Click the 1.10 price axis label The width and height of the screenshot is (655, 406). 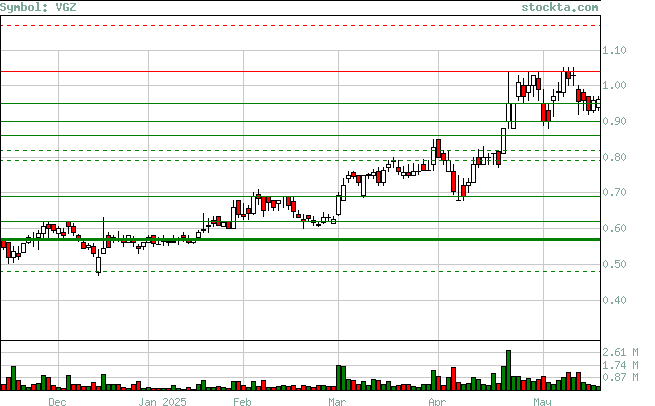click(614, 50)
